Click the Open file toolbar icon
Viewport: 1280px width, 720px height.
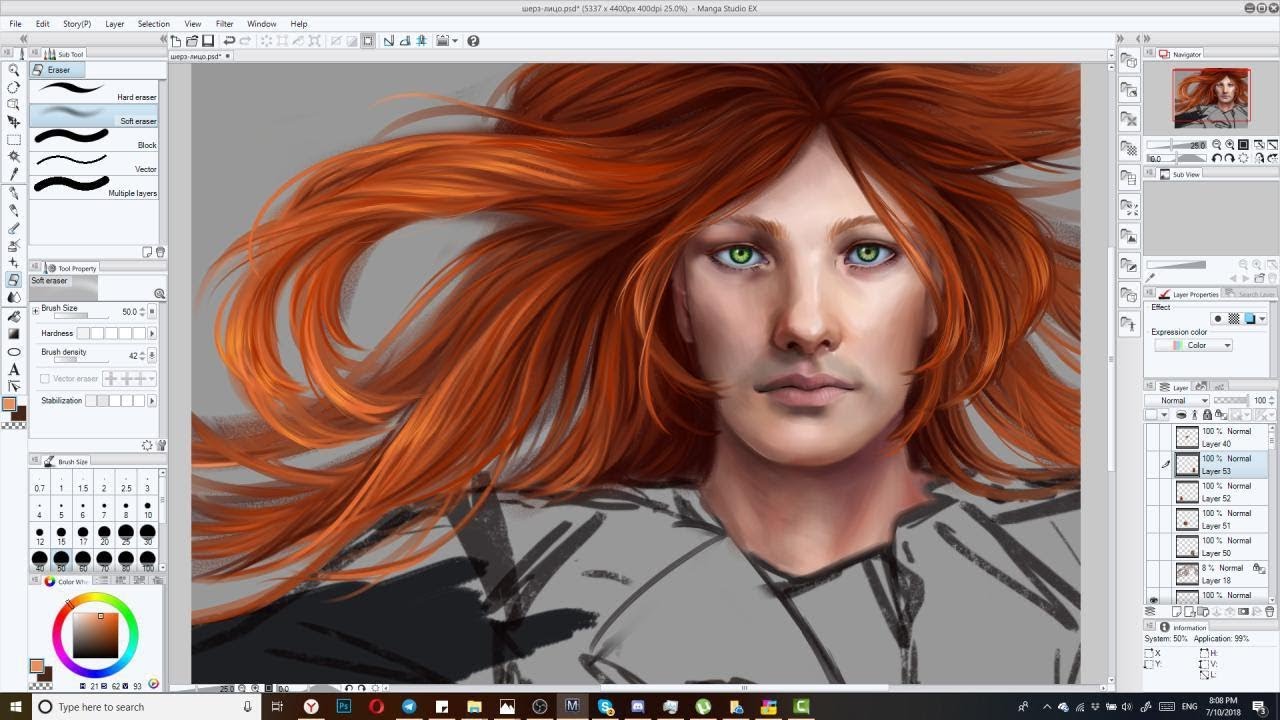tap(192, 41)
